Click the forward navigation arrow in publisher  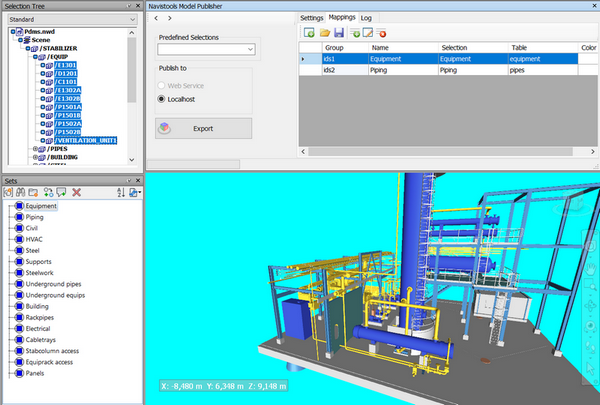(x=170, y=19)
